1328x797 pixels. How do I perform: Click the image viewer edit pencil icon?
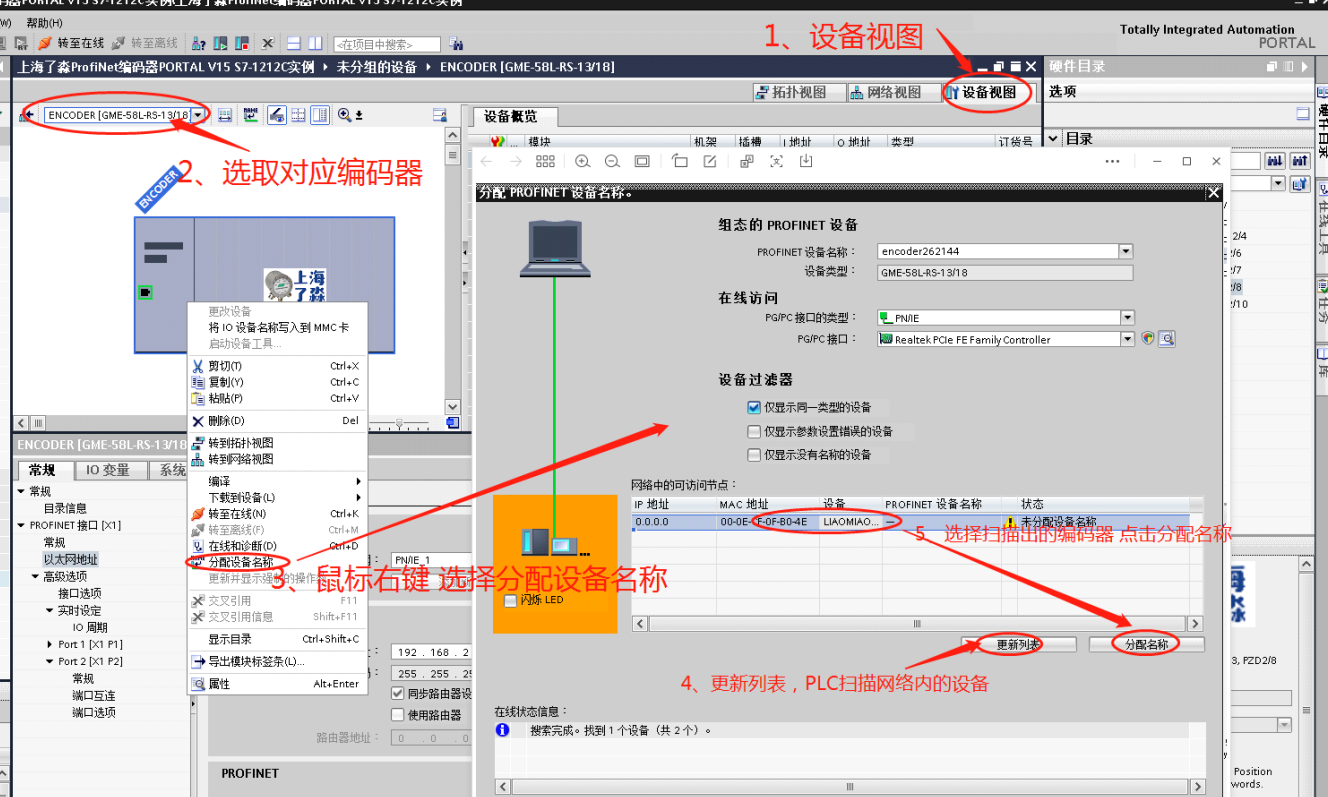710,161
